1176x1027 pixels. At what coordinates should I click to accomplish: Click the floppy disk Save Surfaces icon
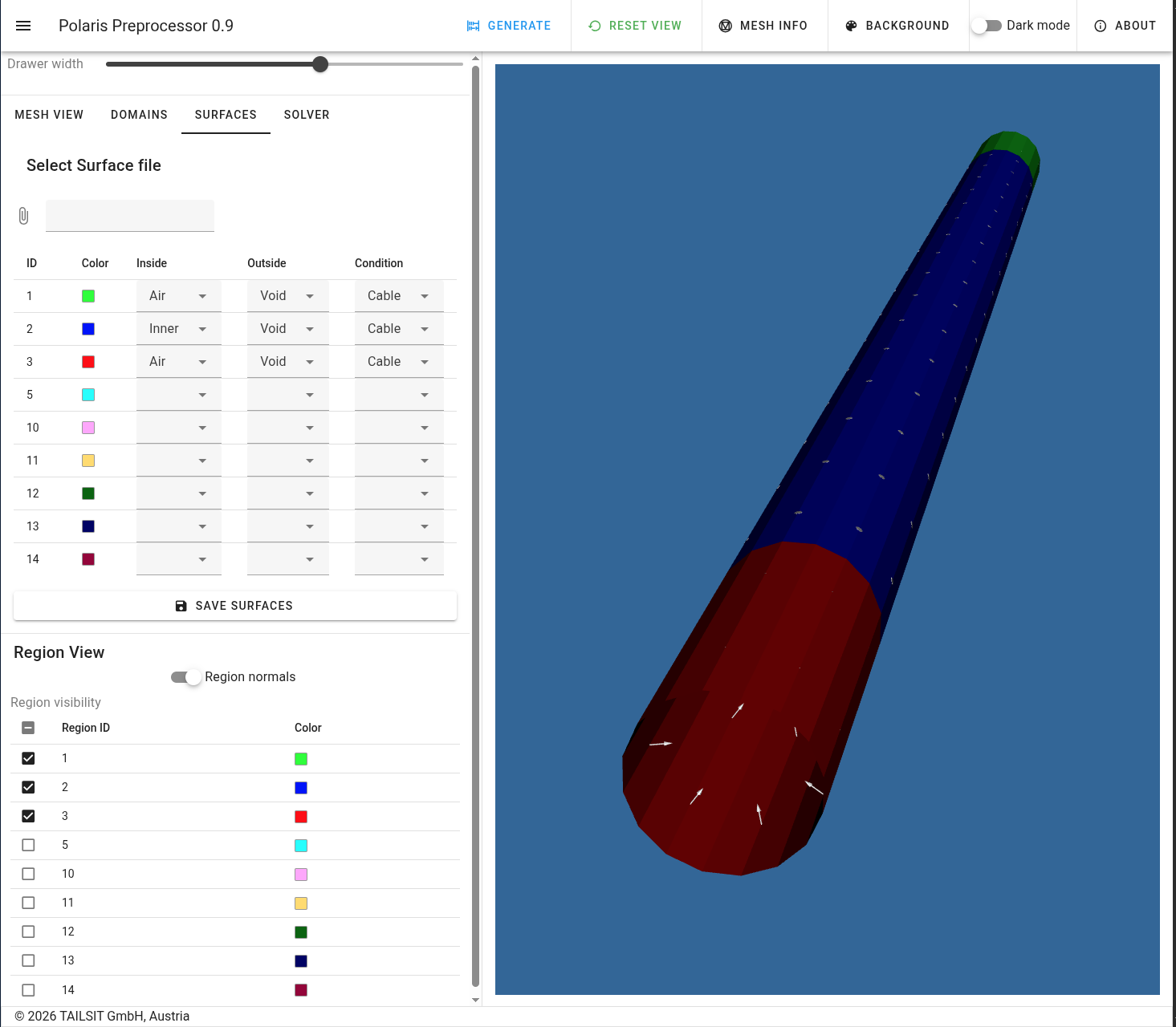[x=181, y=606]
